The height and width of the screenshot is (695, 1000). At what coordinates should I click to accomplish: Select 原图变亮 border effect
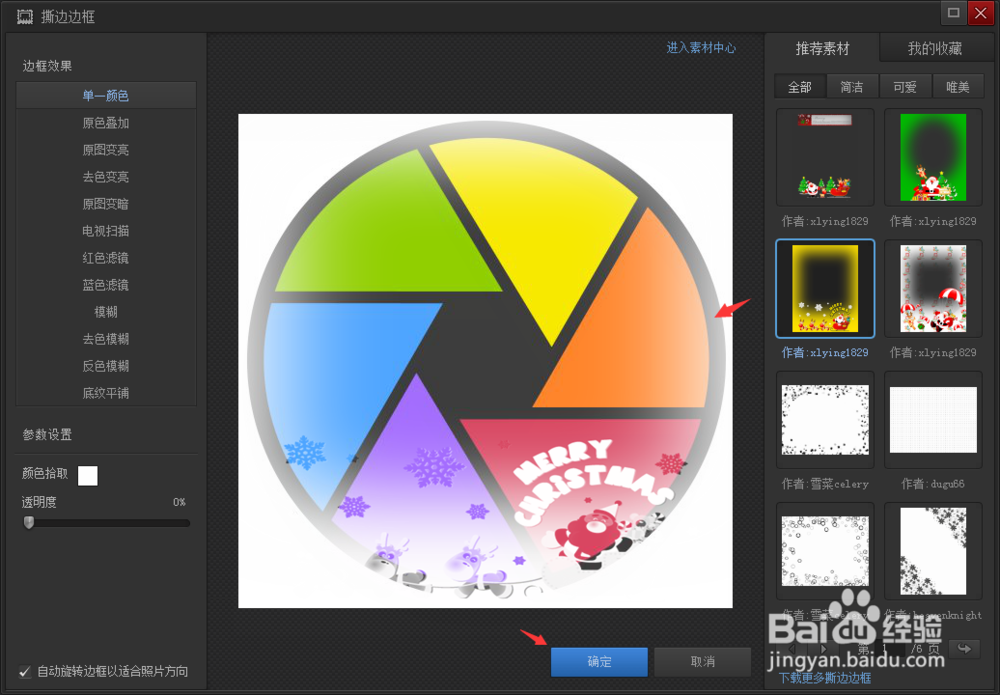[106, 150]
